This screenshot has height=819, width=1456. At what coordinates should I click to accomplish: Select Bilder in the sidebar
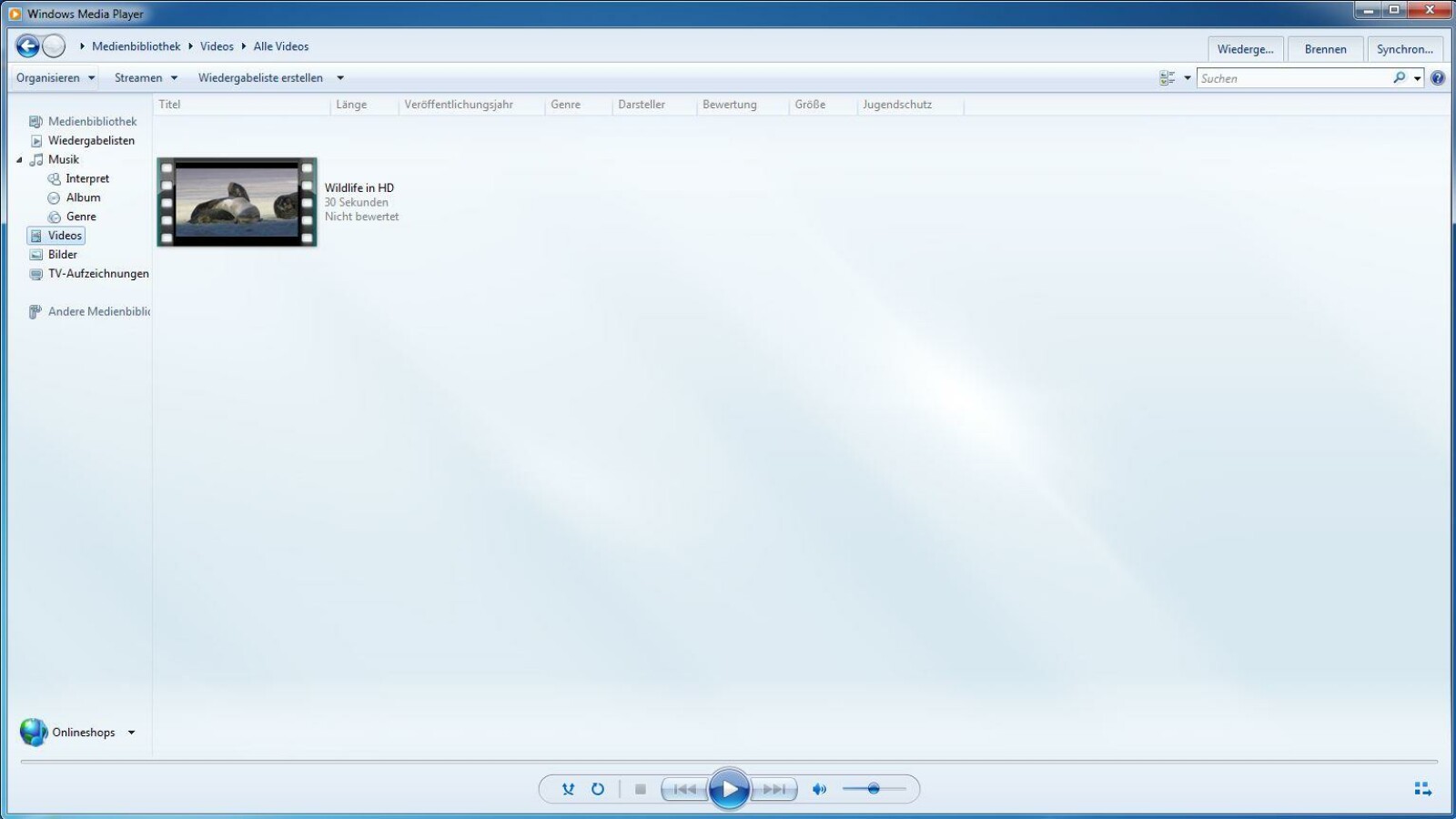(62, 254)
